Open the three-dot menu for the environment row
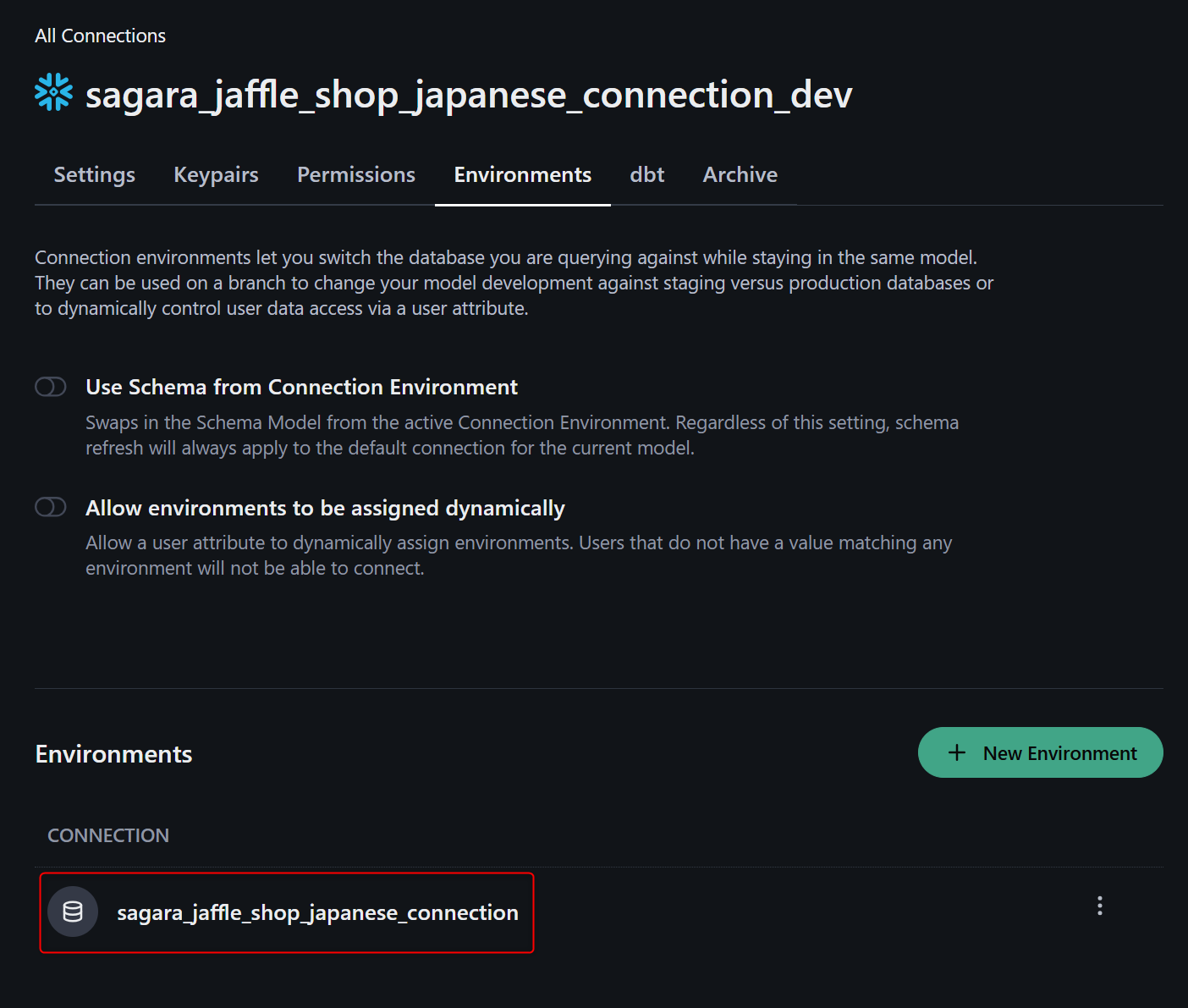 [x=1099, y=906]
